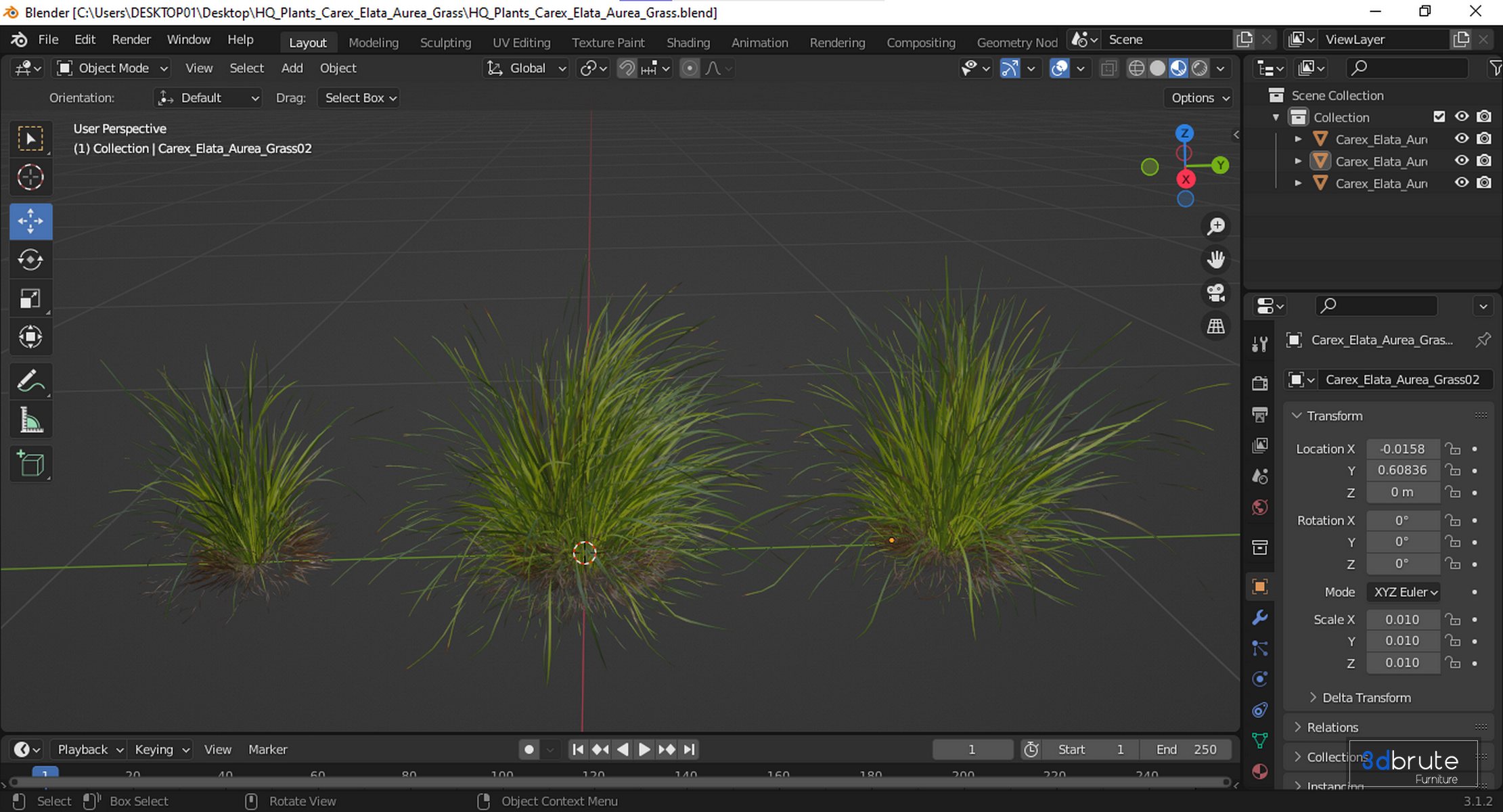Open the Render menu
The image size is (1503, 812).
[131, 39]
